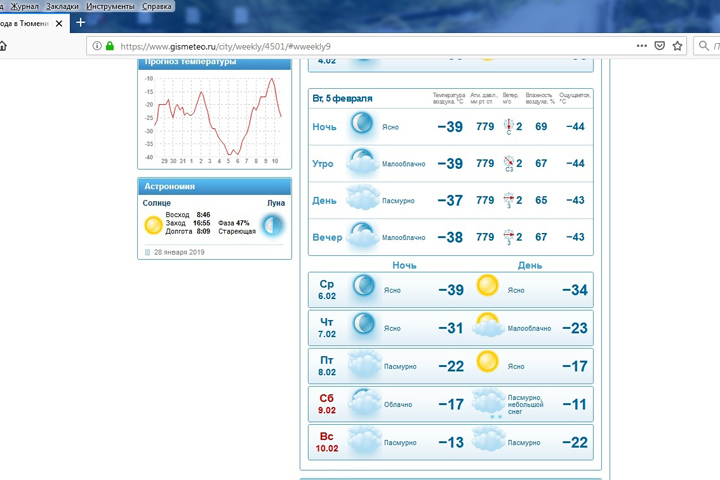
Task: Click the bookmark star icon
Action: pyautogui.click(x=677, y=46)
